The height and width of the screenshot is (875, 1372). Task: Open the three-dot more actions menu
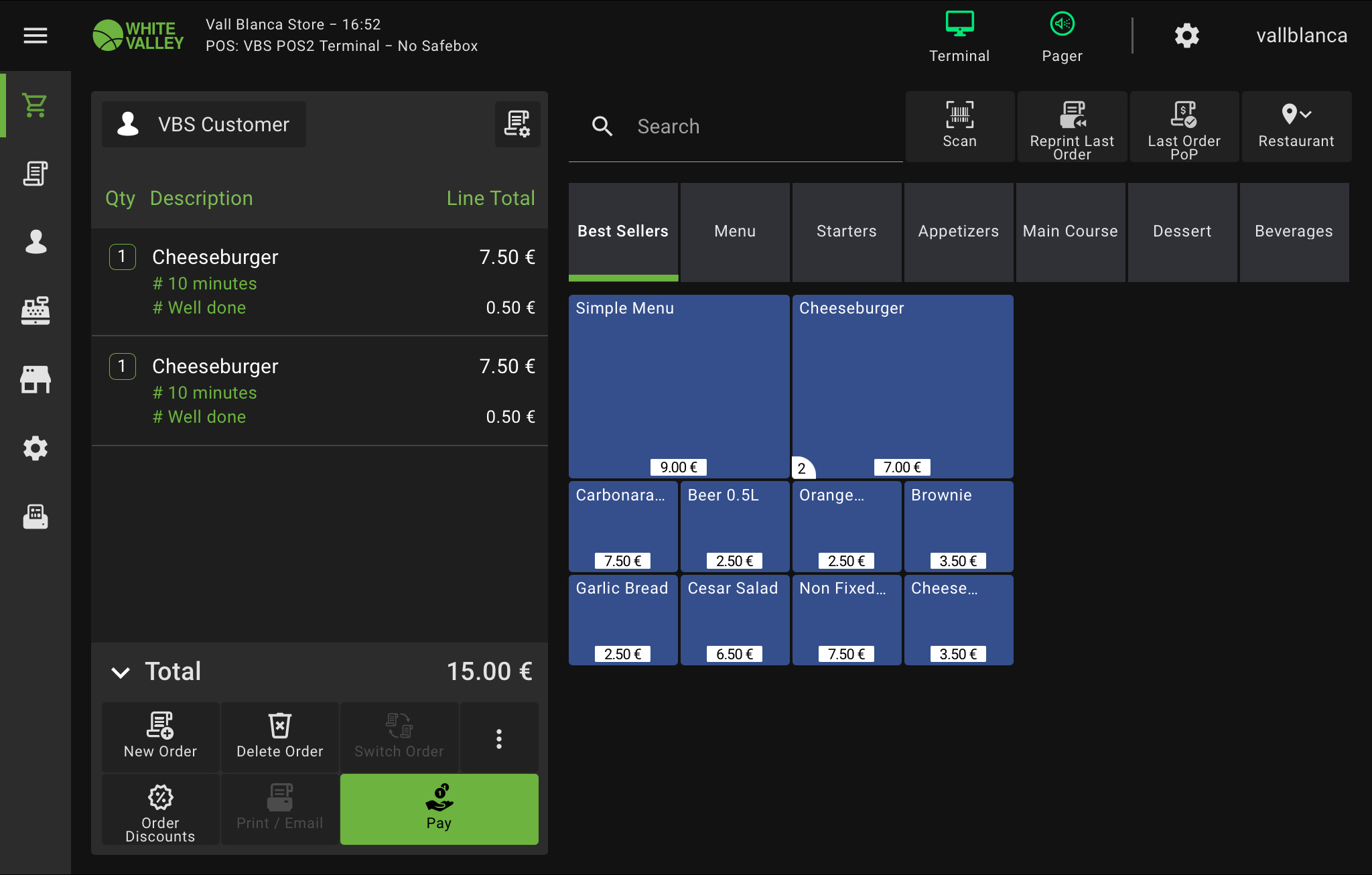498,738
